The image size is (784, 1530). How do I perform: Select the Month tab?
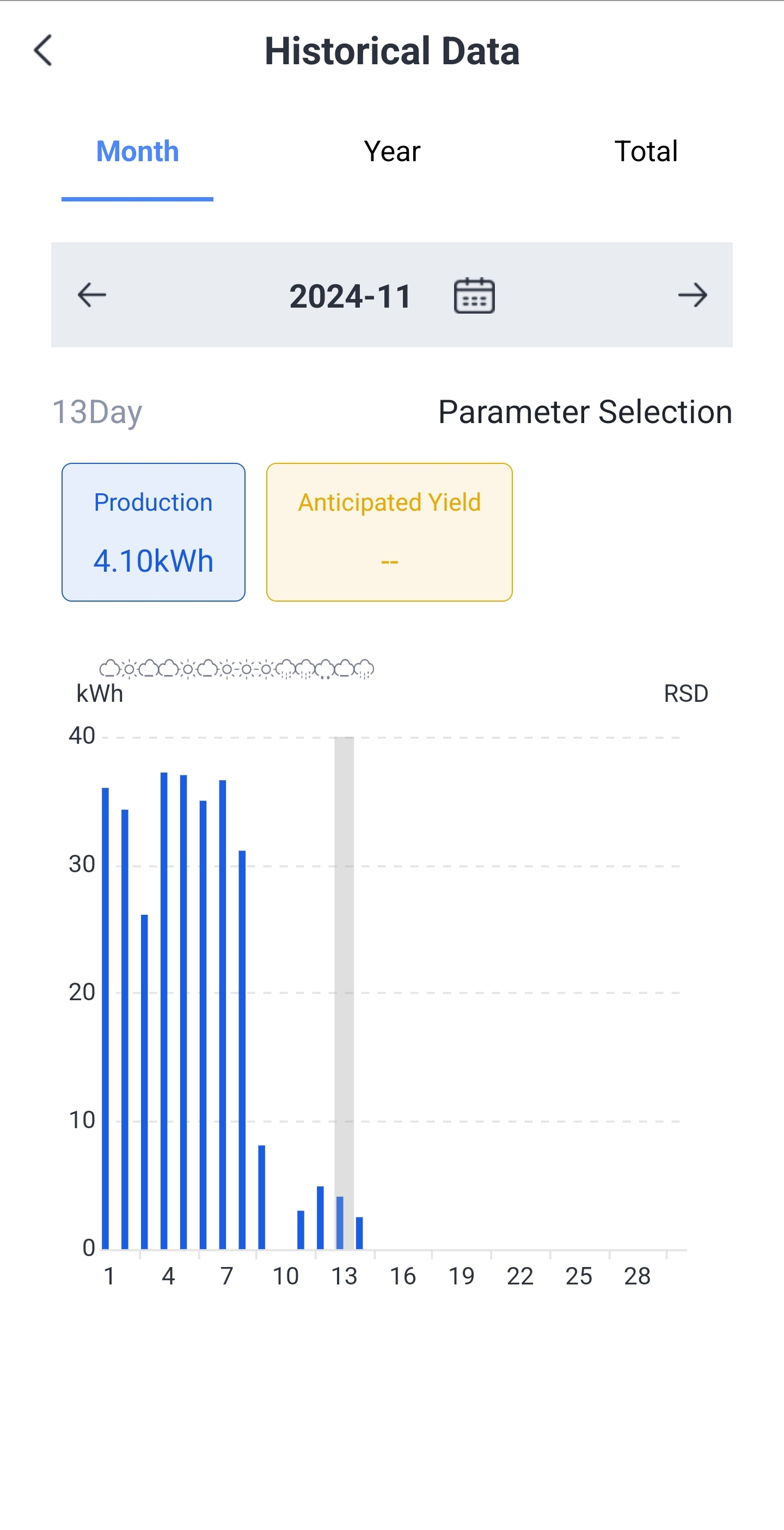click(137, 151)
